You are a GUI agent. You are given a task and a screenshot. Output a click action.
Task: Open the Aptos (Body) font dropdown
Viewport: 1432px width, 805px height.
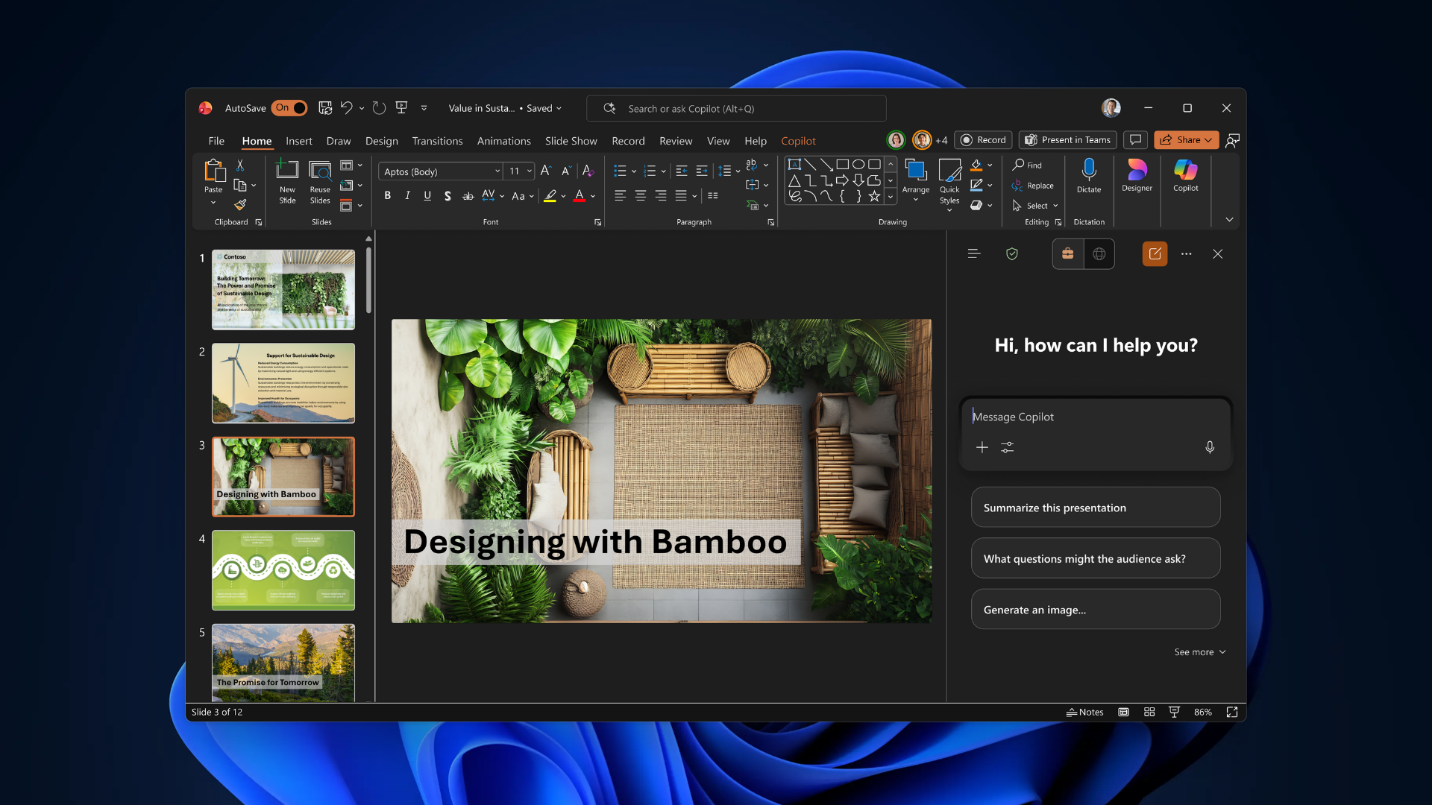tap(497, 171)
